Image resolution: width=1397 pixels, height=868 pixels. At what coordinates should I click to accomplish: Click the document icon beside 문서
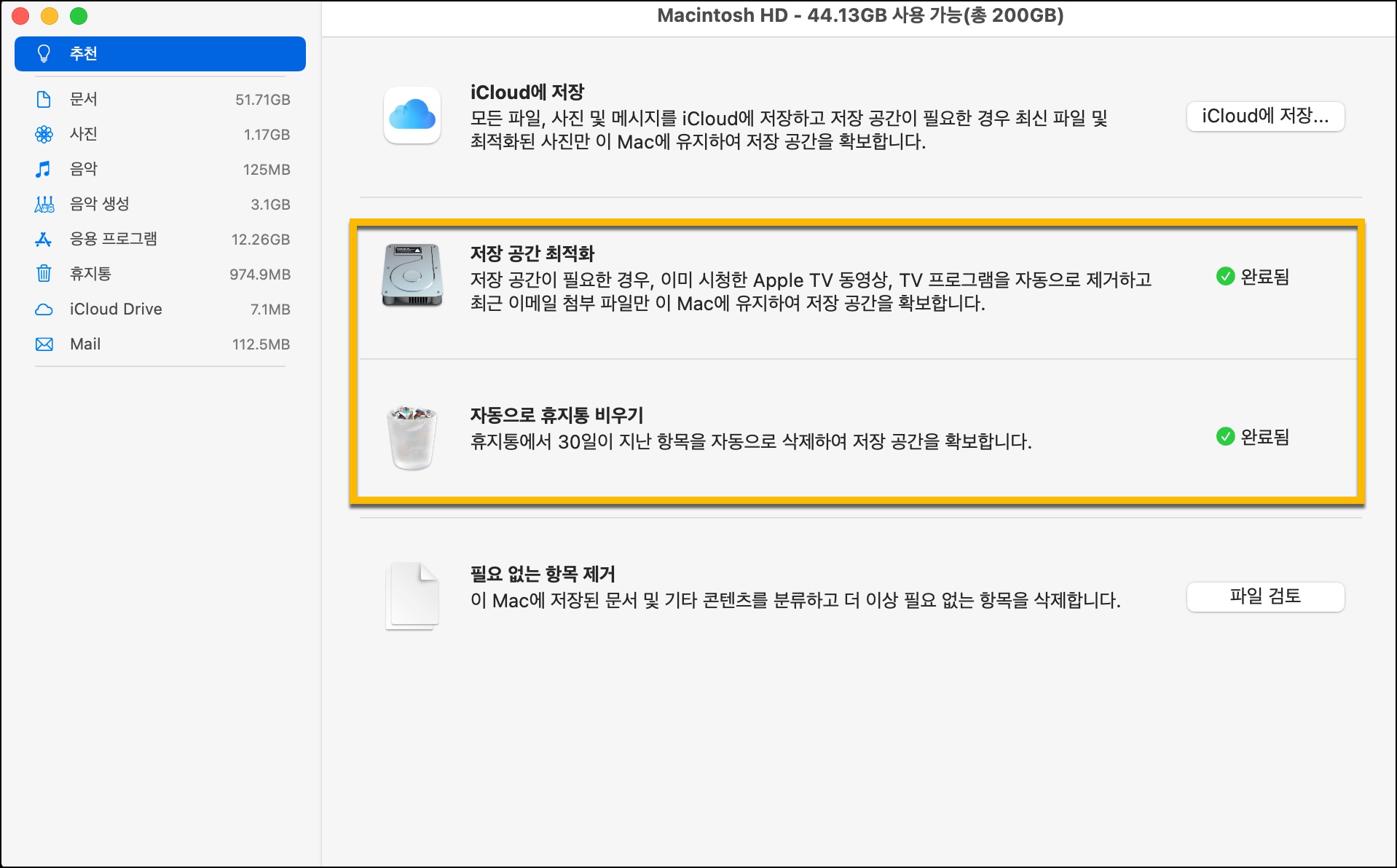tap(44, 99)
